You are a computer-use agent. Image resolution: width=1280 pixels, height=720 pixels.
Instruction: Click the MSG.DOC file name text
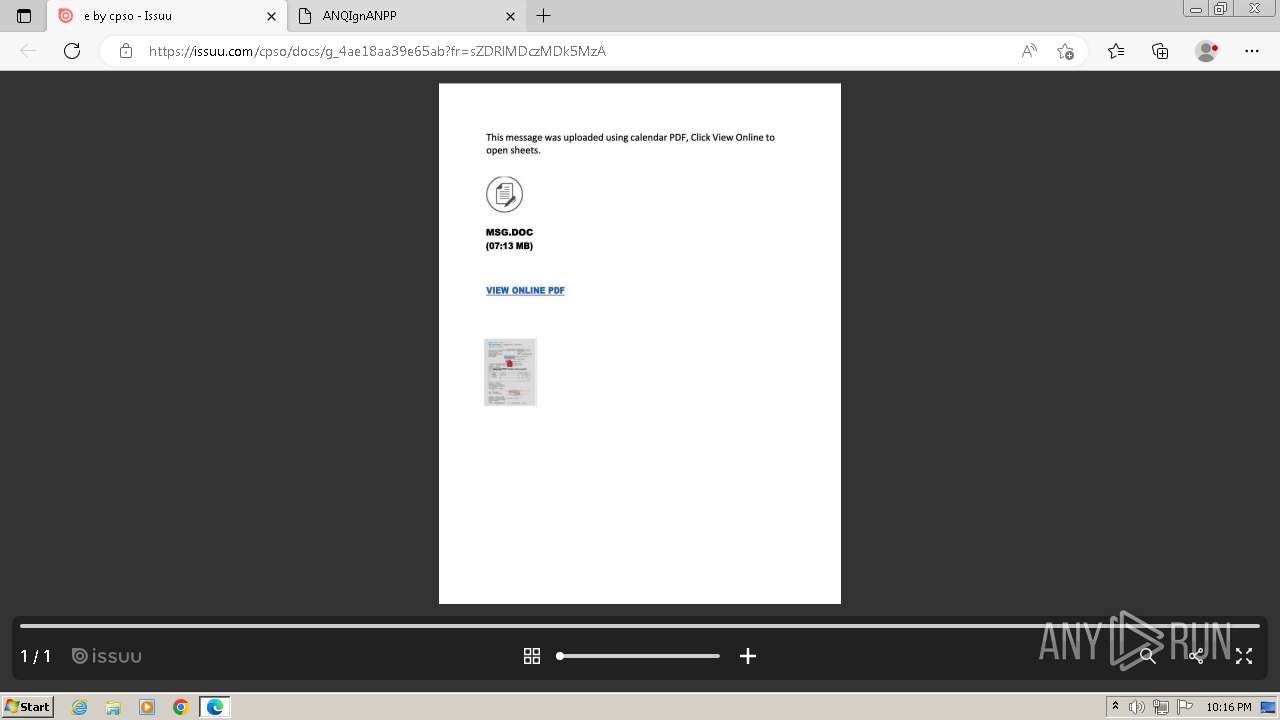pos(509,232)
